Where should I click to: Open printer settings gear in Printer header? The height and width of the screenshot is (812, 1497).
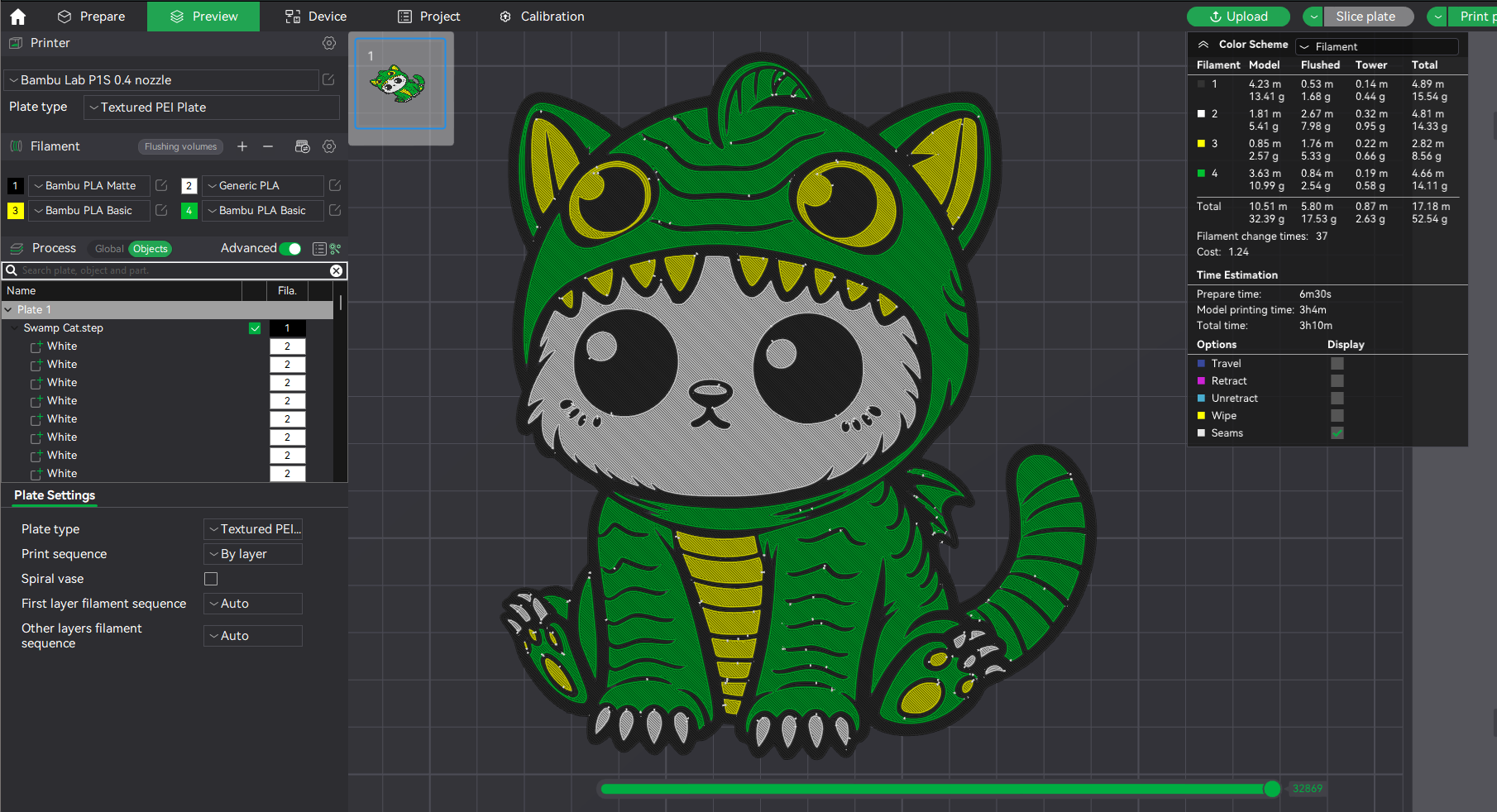coord(329,43)
